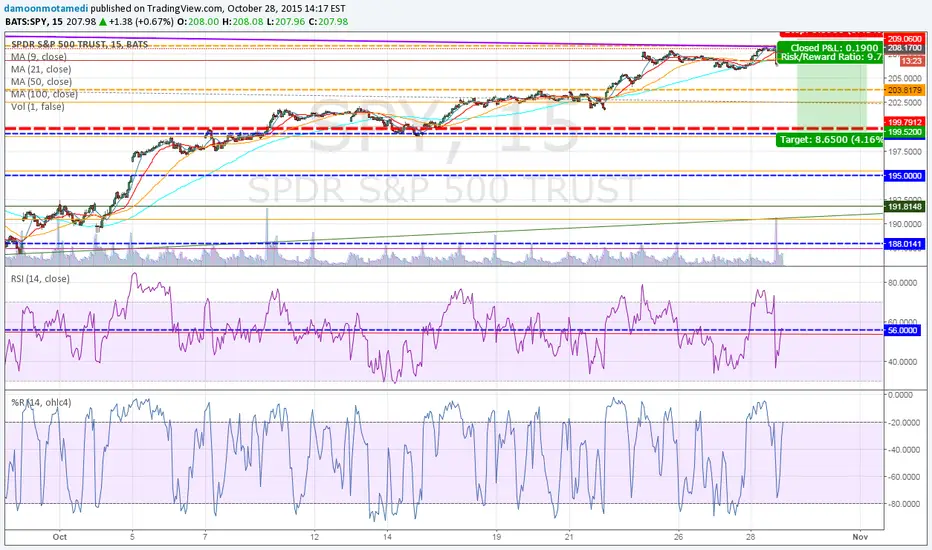Click the Target: 8.6500 (4.16% label
Image resolution: width=932 pixels, height=550 pixels.
(831, 140)
